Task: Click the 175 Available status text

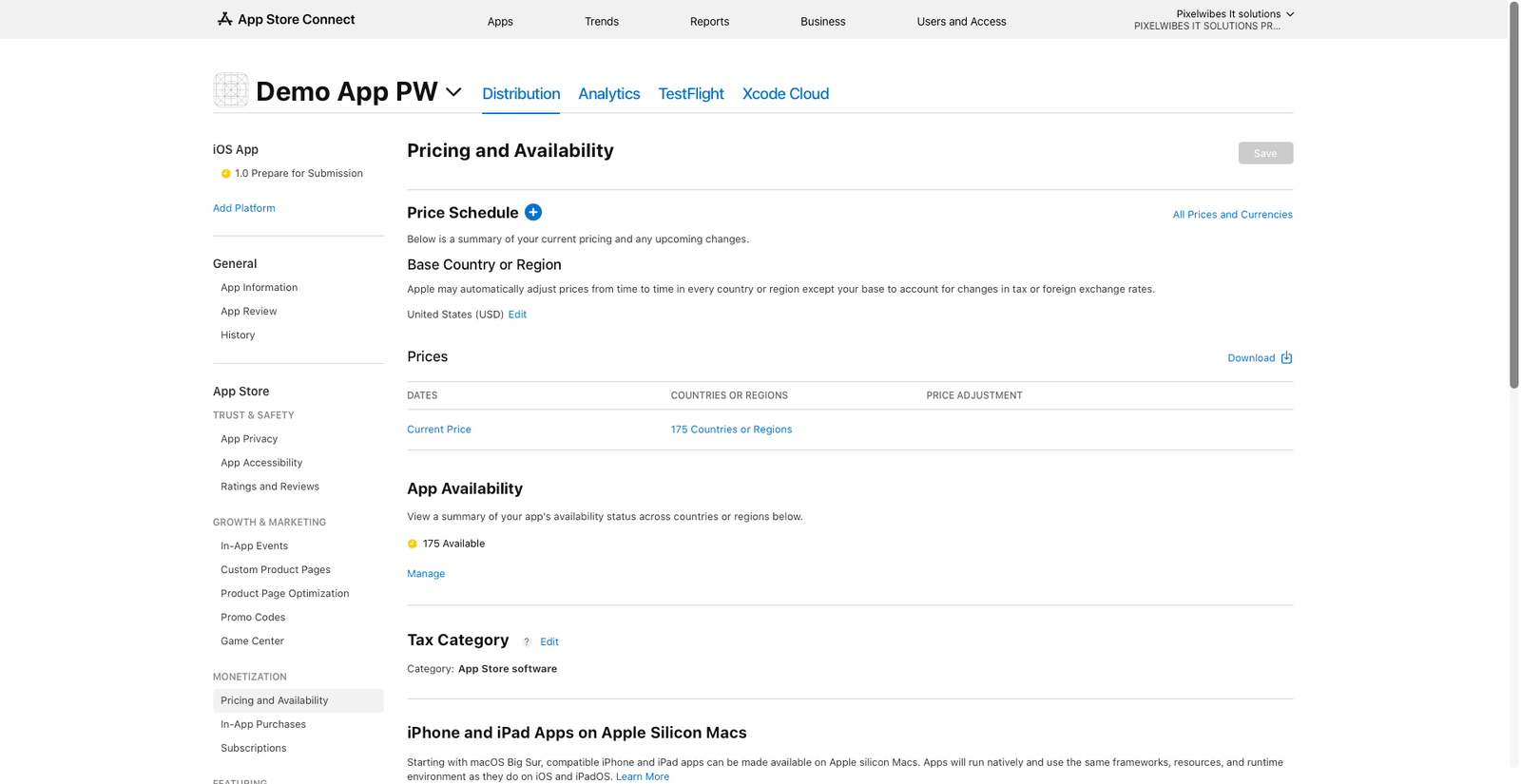Action: click(x=453, y=544)
